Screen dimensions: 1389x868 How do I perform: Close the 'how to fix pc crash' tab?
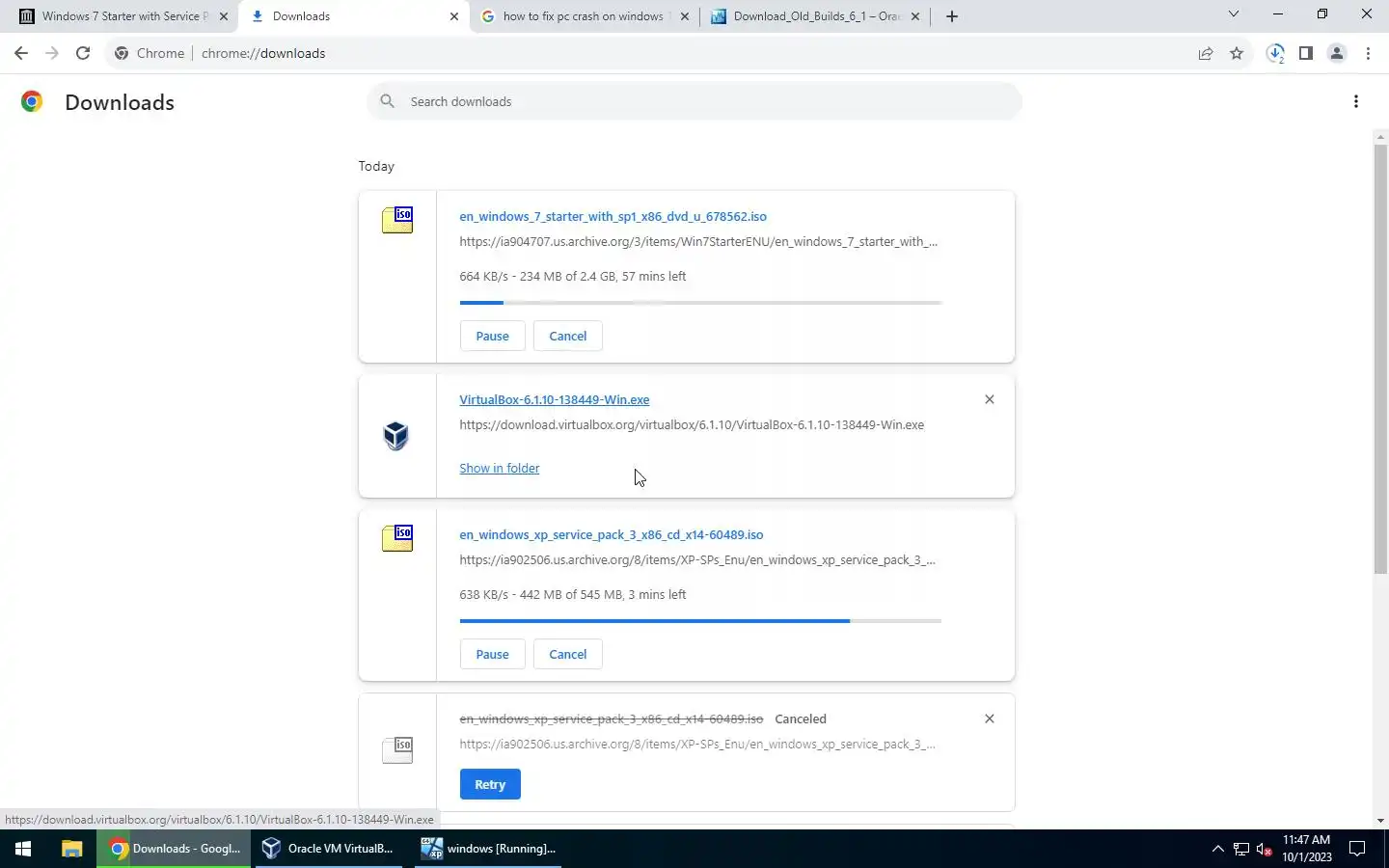685,16
